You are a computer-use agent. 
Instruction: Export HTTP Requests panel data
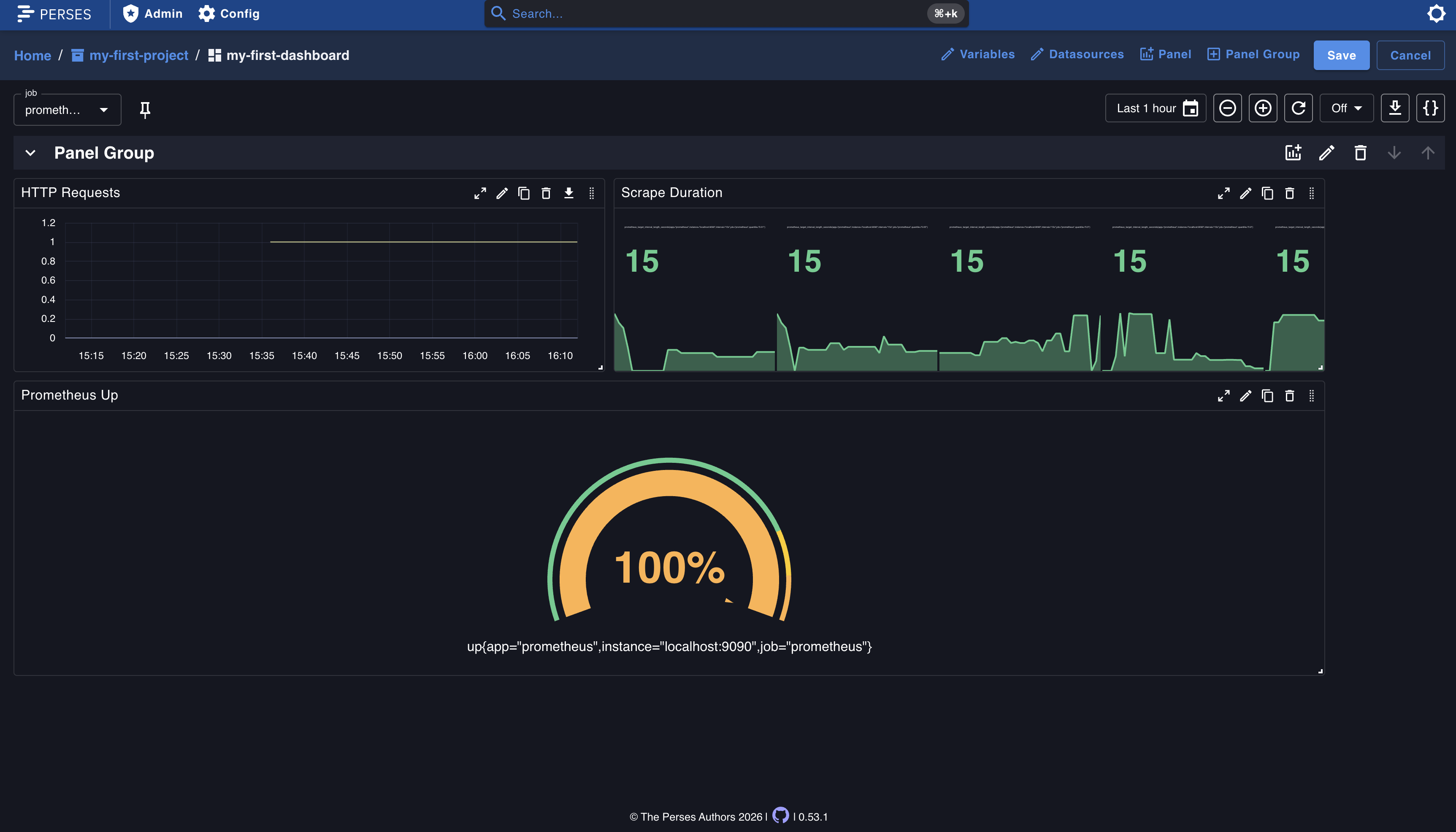click(568, 193)
